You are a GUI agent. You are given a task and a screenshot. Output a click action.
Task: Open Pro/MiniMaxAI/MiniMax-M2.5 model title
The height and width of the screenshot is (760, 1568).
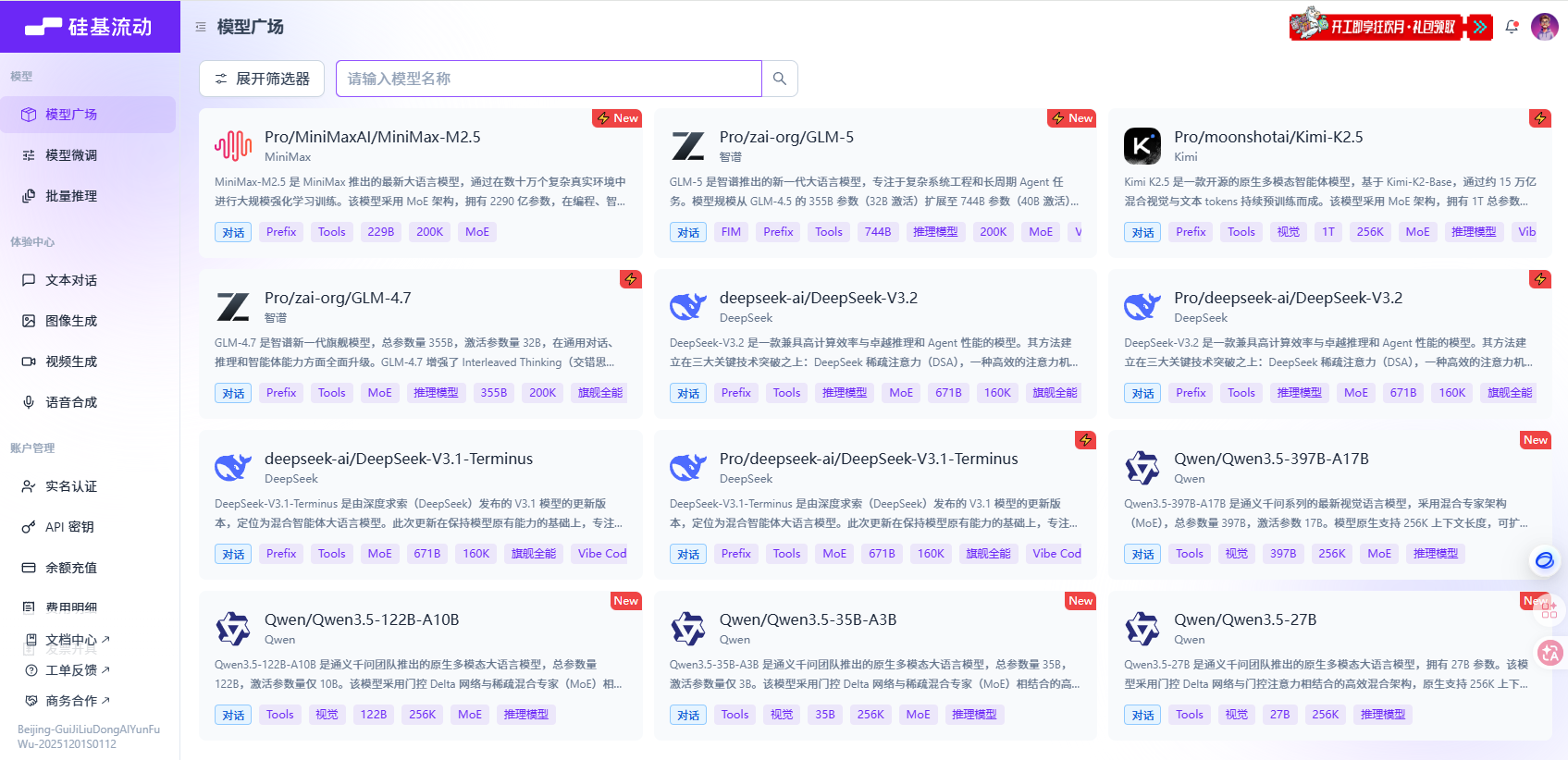(373, 137)
